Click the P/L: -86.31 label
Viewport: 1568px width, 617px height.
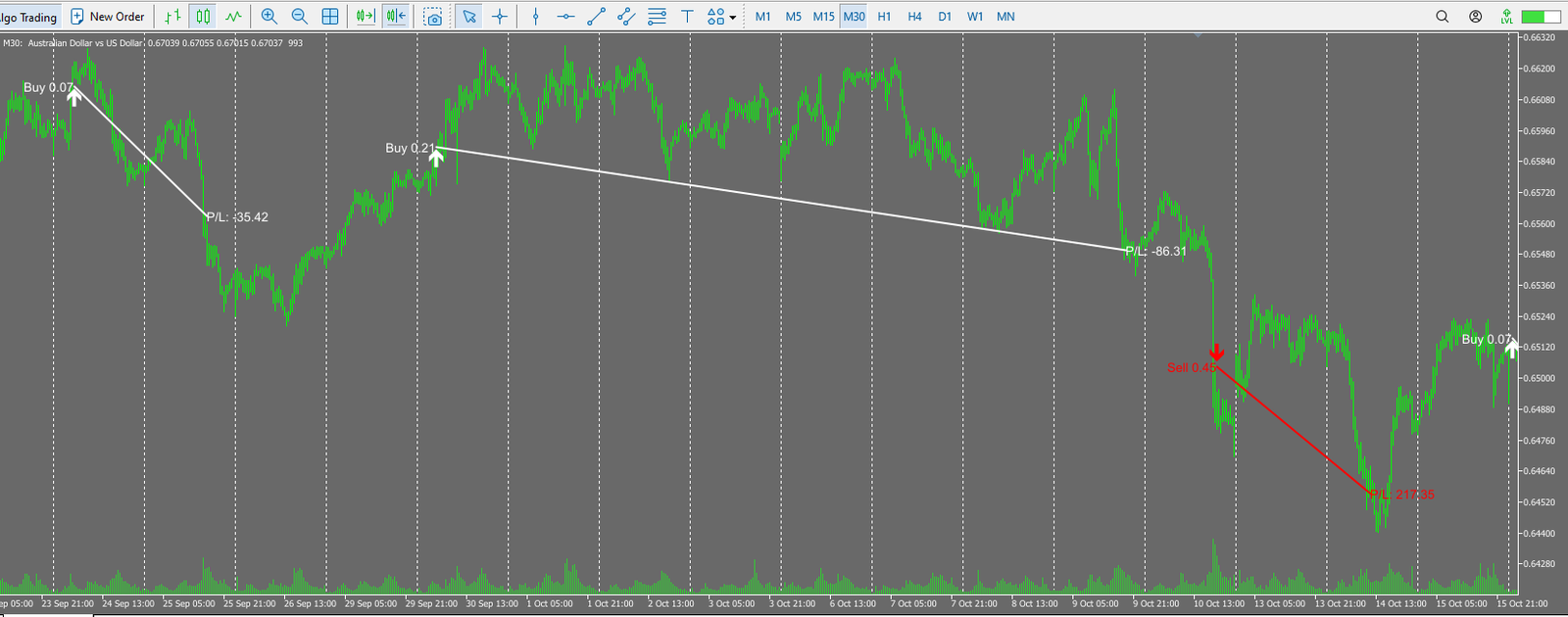coord(1155,252)
